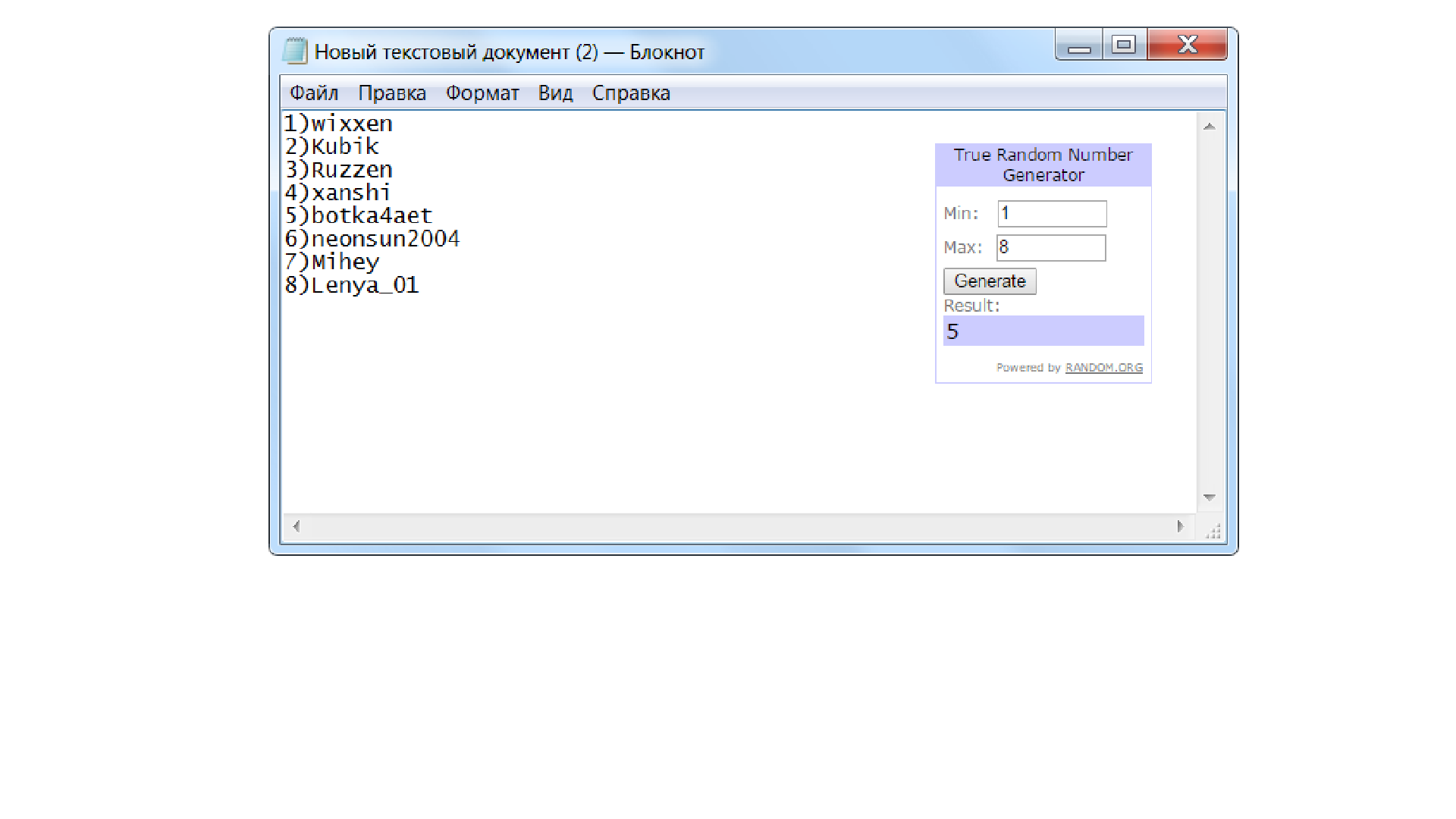Viewport: 1456px width, 819px height.
Task: Click the horizontal scrollbar right arrow
Action: pos(1180,526)
